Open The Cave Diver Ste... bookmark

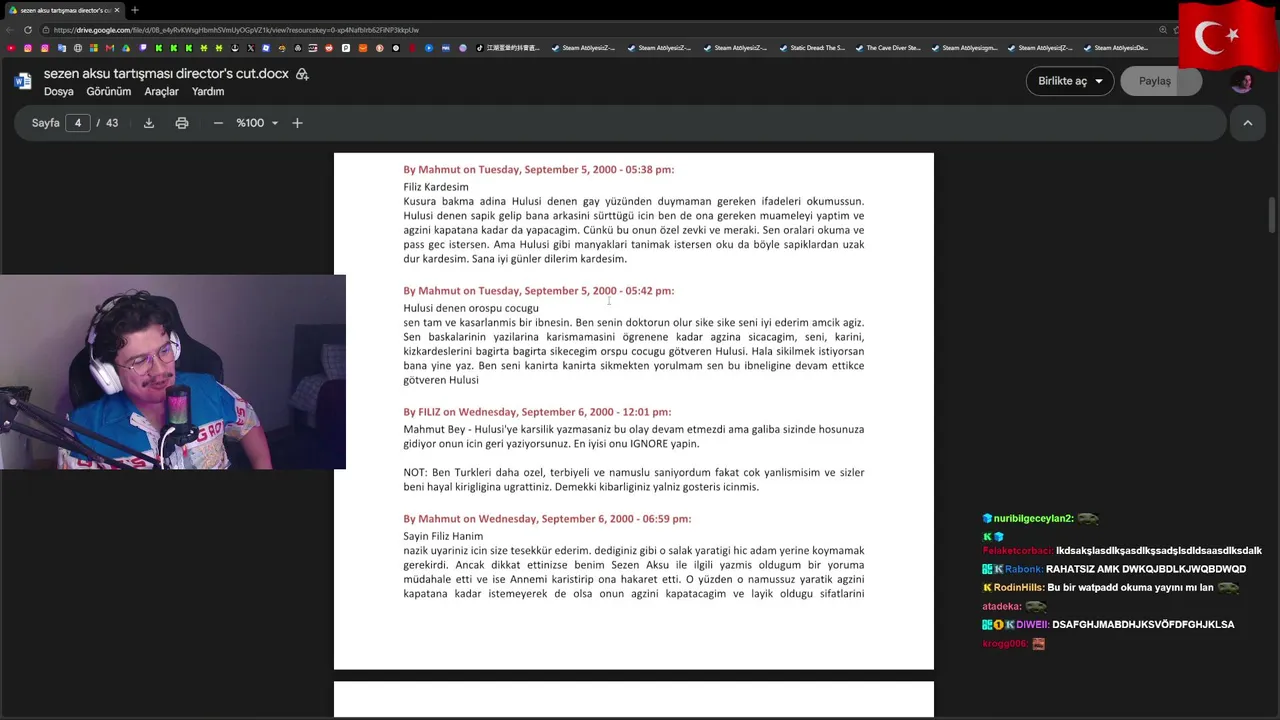[x=888, y=48]
